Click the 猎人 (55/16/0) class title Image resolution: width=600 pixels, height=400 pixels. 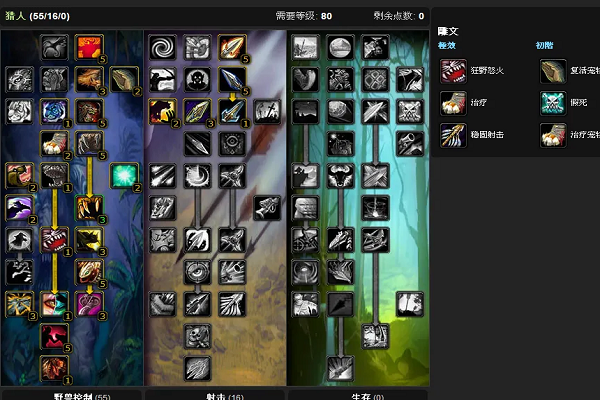tap(38, 16)
